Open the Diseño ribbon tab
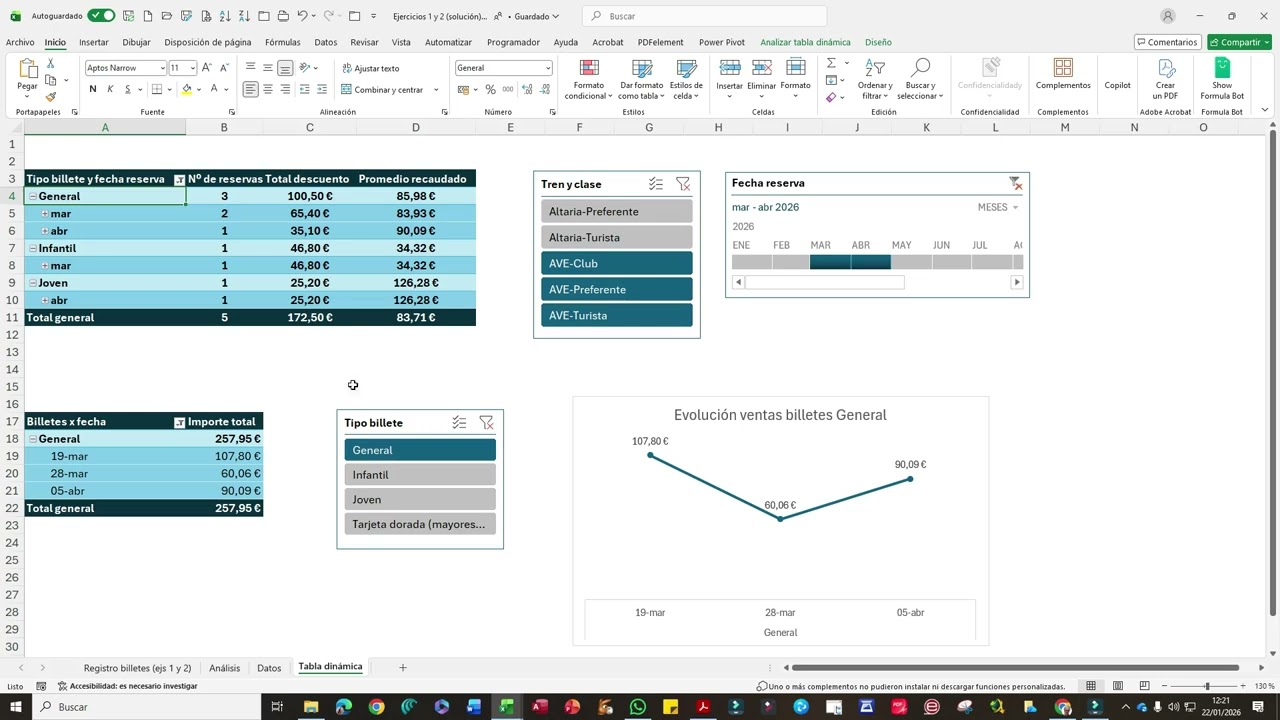 click(878, 42)
